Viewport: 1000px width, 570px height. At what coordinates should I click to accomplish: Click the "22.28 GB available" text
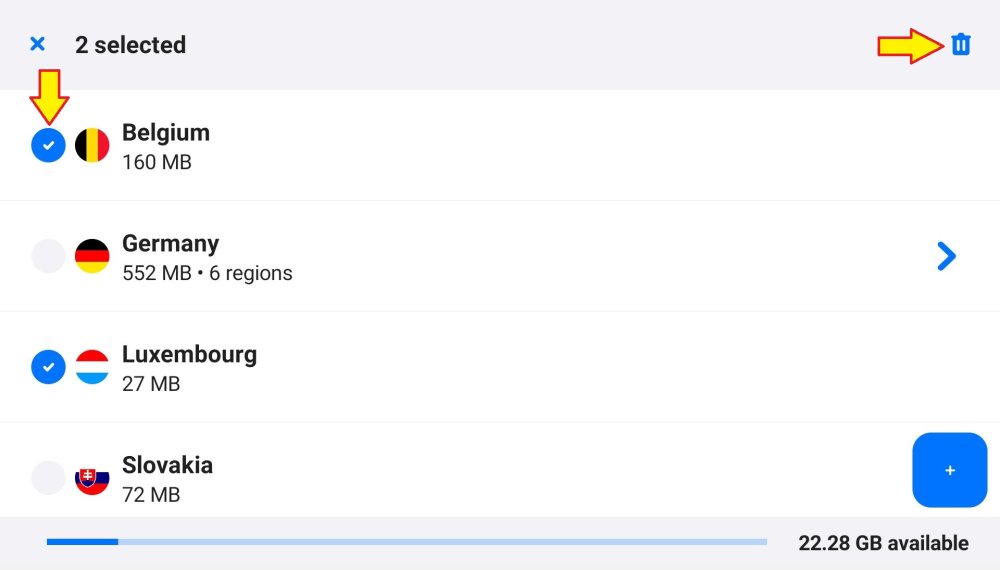883,543
